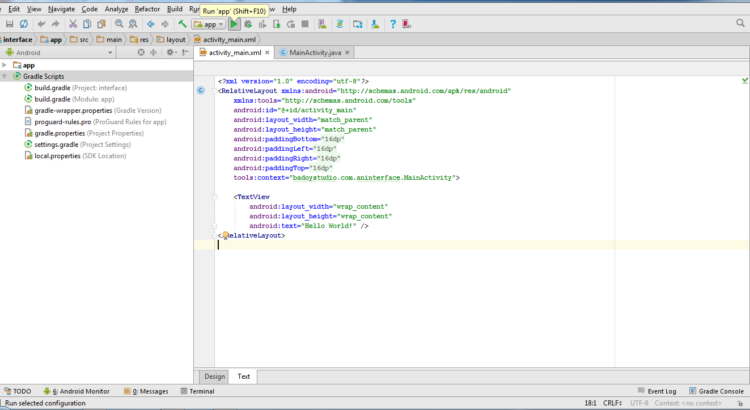Image resolution: width=750 pixels, height=410 pixels.
Task: Click the green Run 'app' button
Action: 234,24
